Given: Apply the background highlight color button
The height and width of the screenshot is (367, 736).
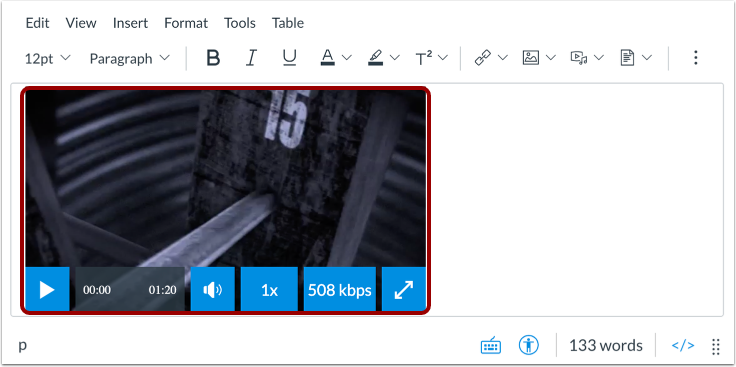Looking at the screenshot, I should point(376,58).
